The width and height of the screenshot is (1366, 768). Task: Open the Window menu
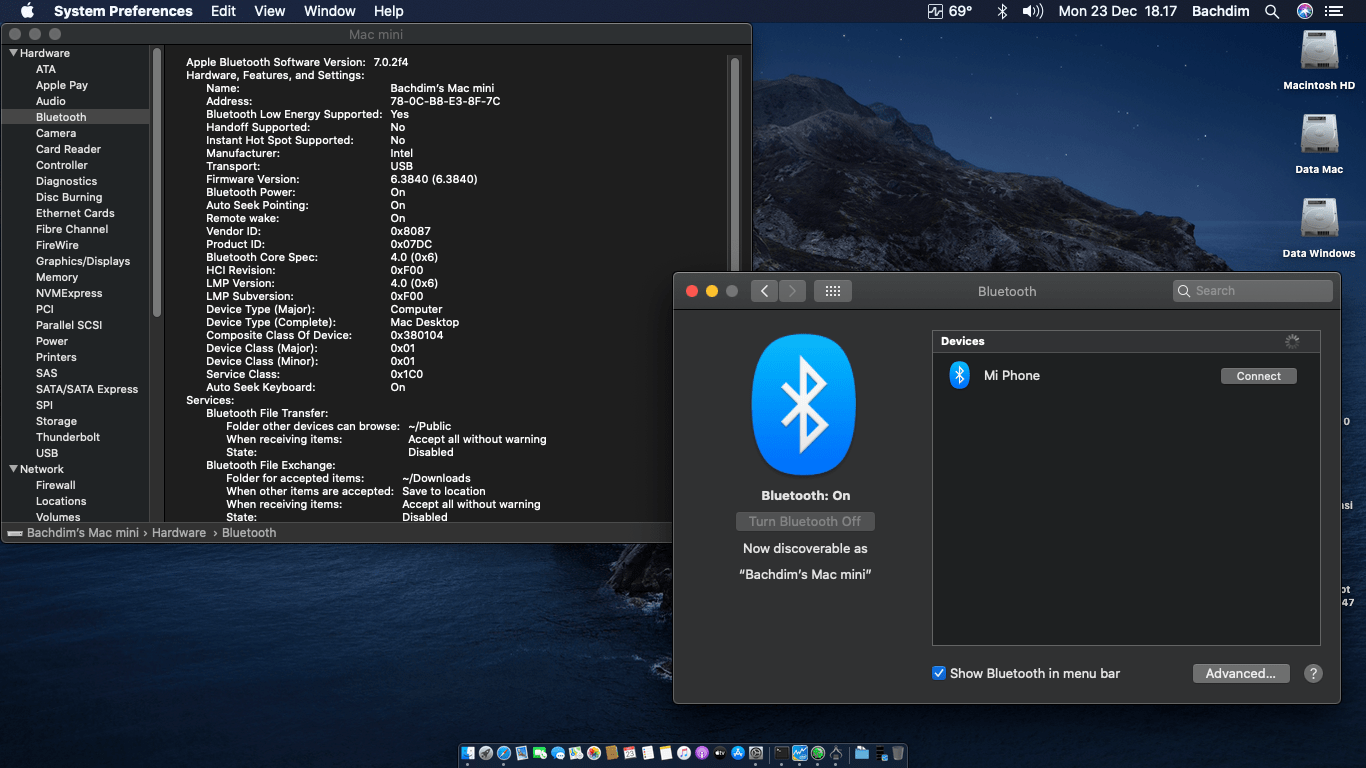tap(329, 12)
